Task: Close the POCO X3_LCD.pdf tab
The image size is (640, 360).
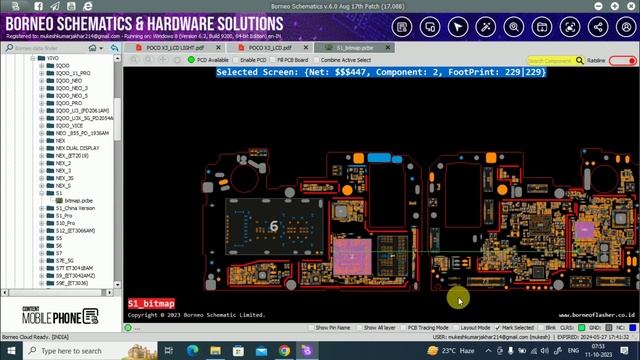Action: [306, 48]
